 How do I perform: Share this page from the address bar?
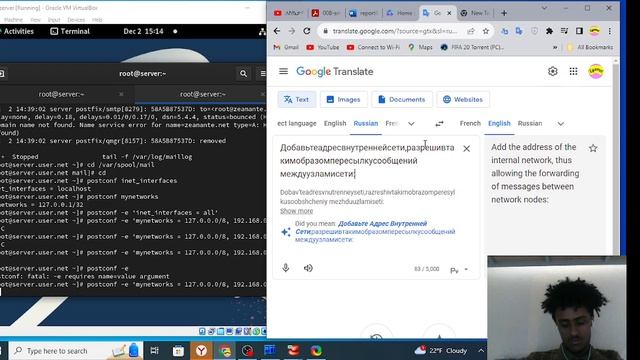[471, 31]
